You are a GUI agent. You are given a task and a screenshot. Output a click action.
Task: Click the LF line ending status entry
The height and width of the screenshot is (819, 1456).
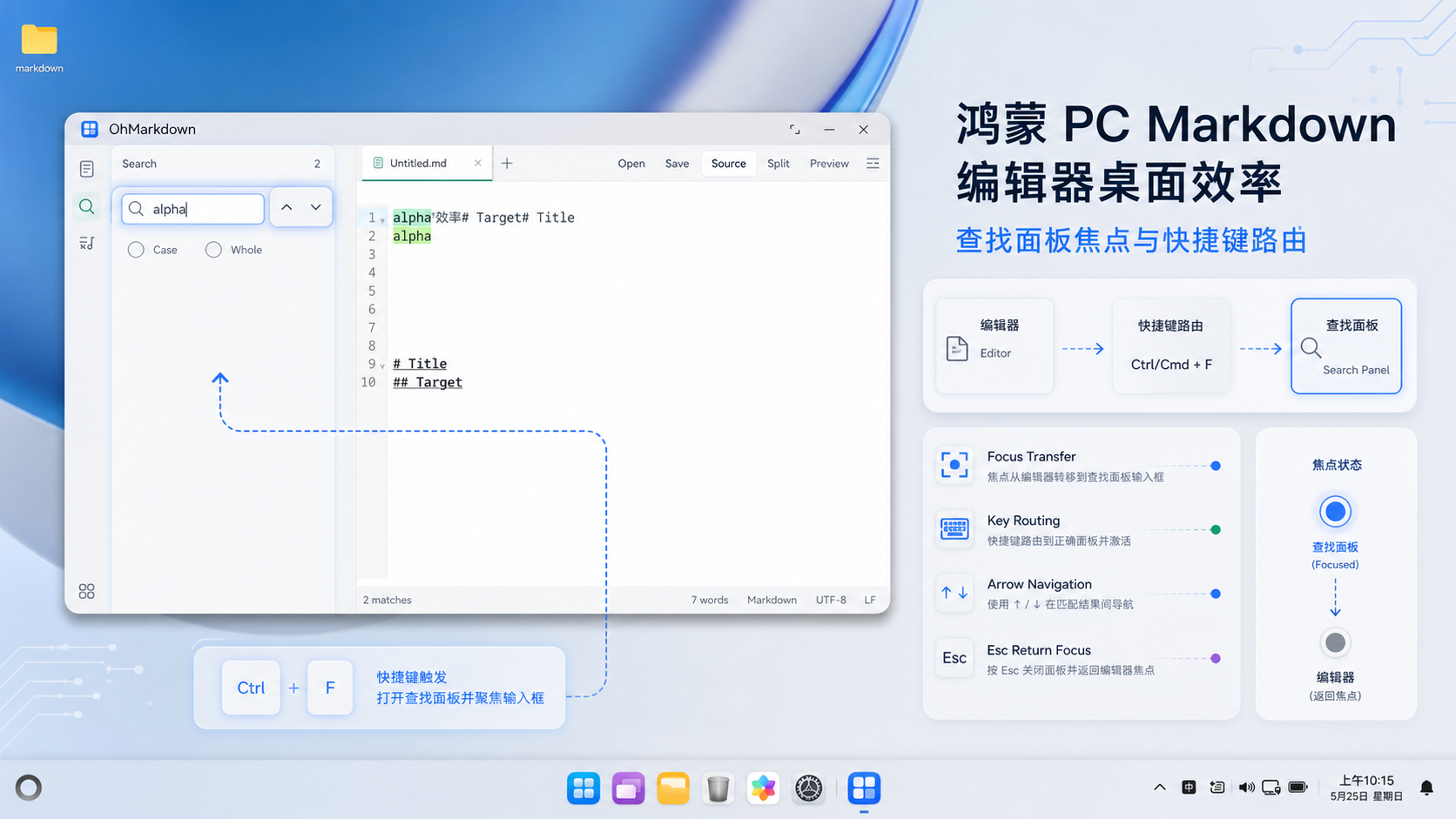(x=870, y=600)
